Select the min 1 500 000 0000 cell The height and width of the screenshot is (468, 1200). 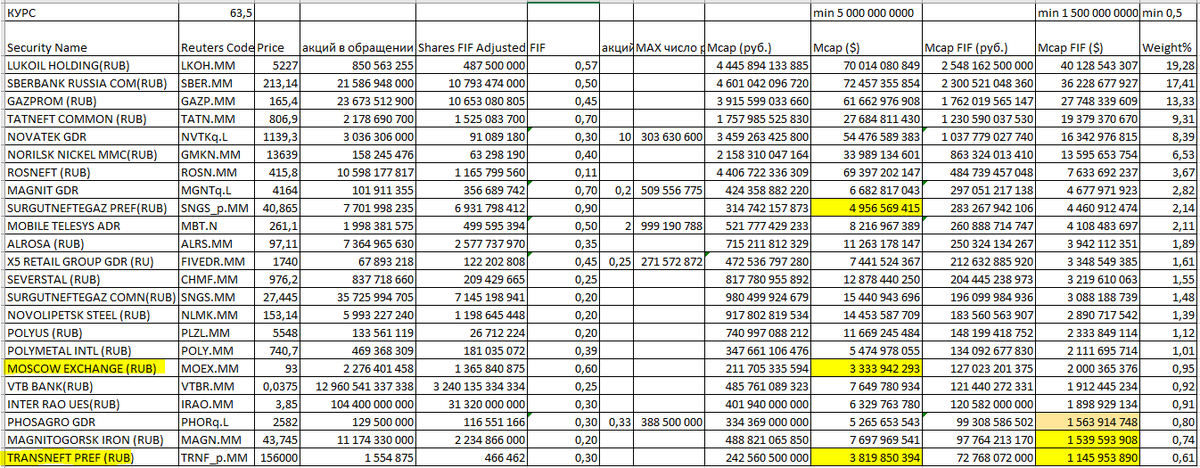1087,11
